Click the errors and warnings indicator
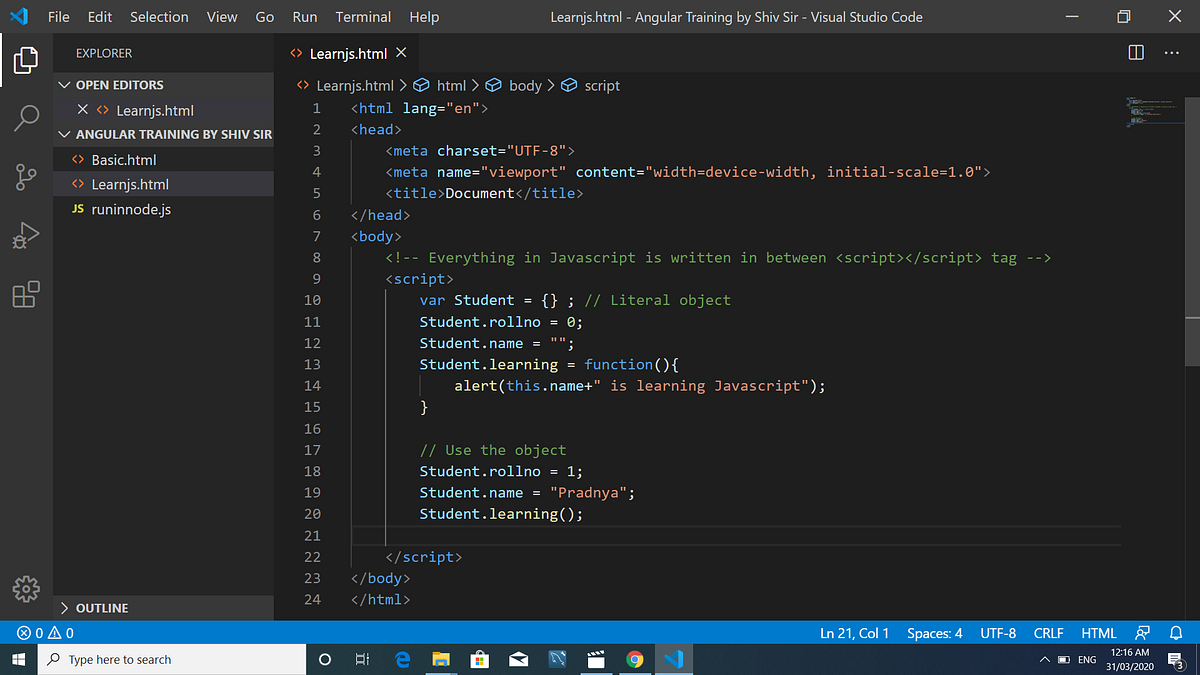This screenshot has width=1200, height=675. 33,632
